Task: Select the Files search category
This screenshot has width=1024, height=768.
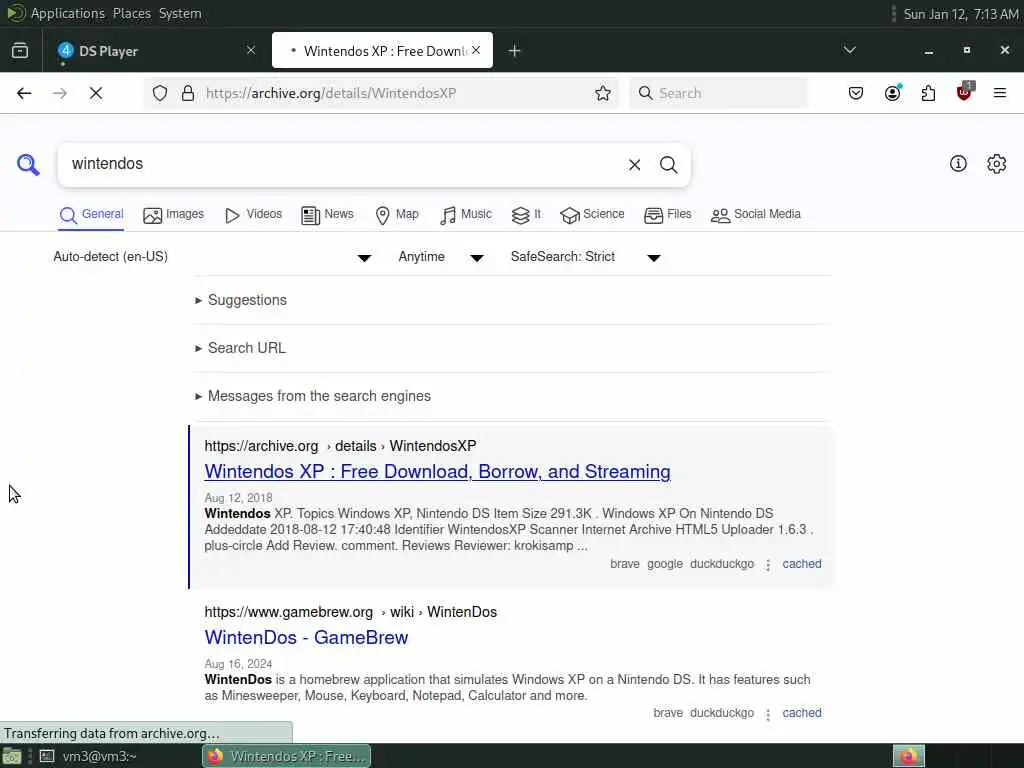Action: pos(667,215)
